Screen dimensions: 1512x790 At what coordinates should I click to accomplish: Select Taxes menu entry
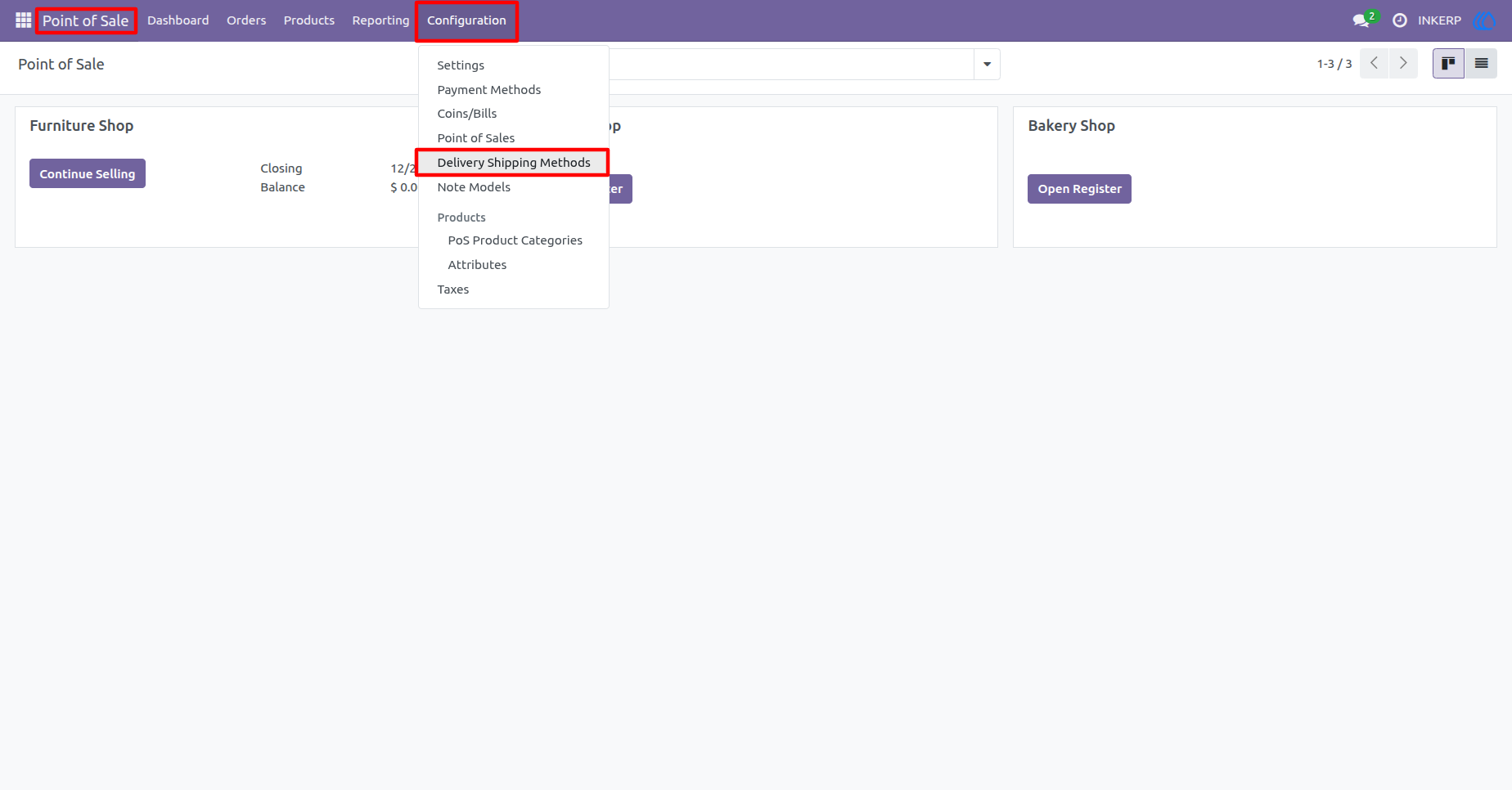tap(514, 290)
